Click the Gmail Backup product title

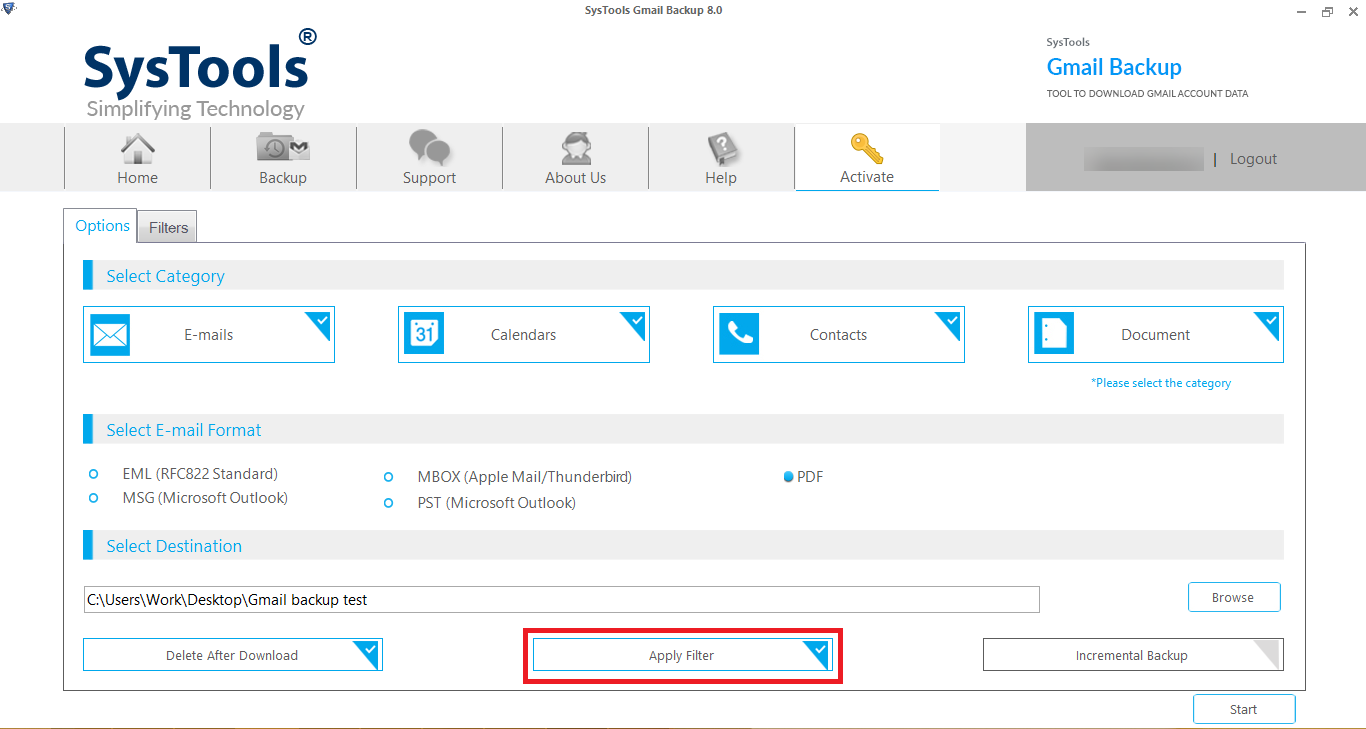pyautogui.click(x=1114, y=67)
